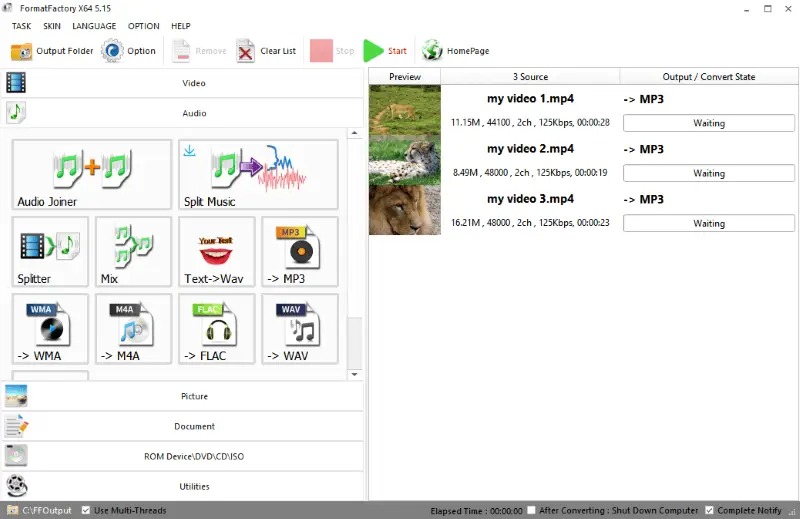Expand the Utilities section

point(183,486)
